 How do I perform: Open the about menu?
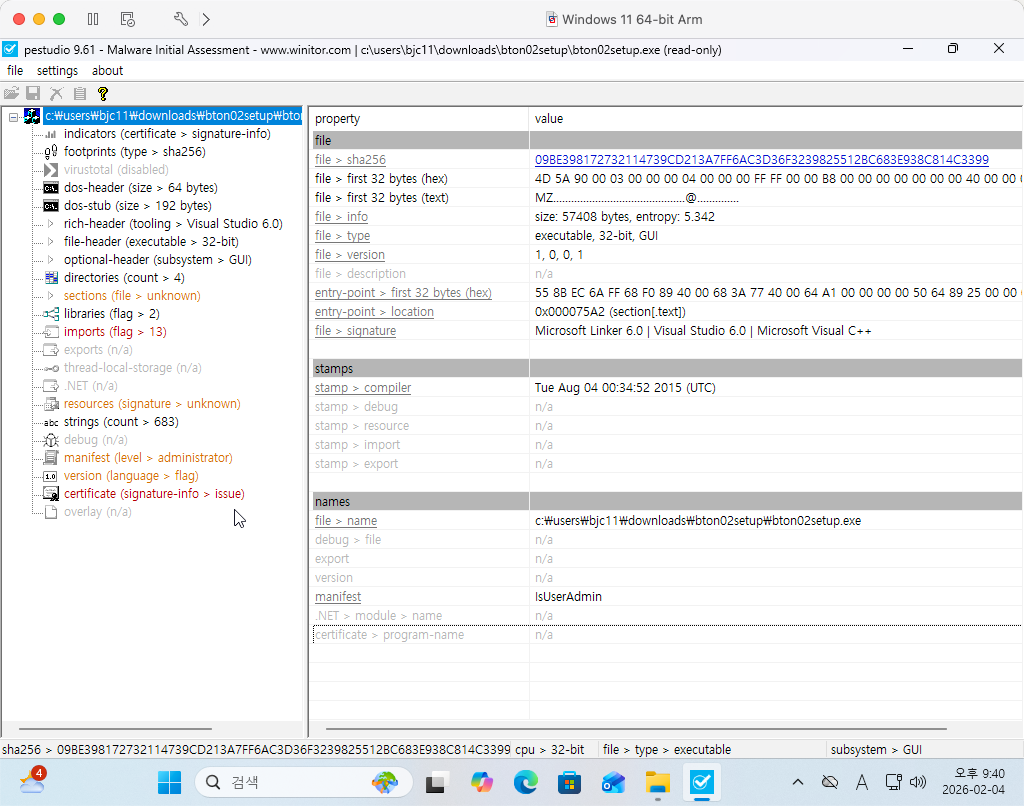107,71
